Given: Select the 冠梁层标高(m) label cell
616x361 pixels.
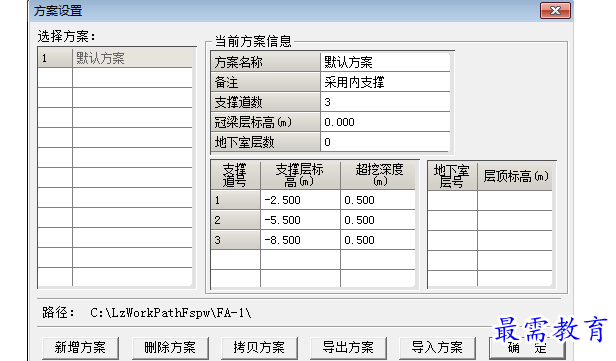Looking at the screenshot, I should point(266,122).
